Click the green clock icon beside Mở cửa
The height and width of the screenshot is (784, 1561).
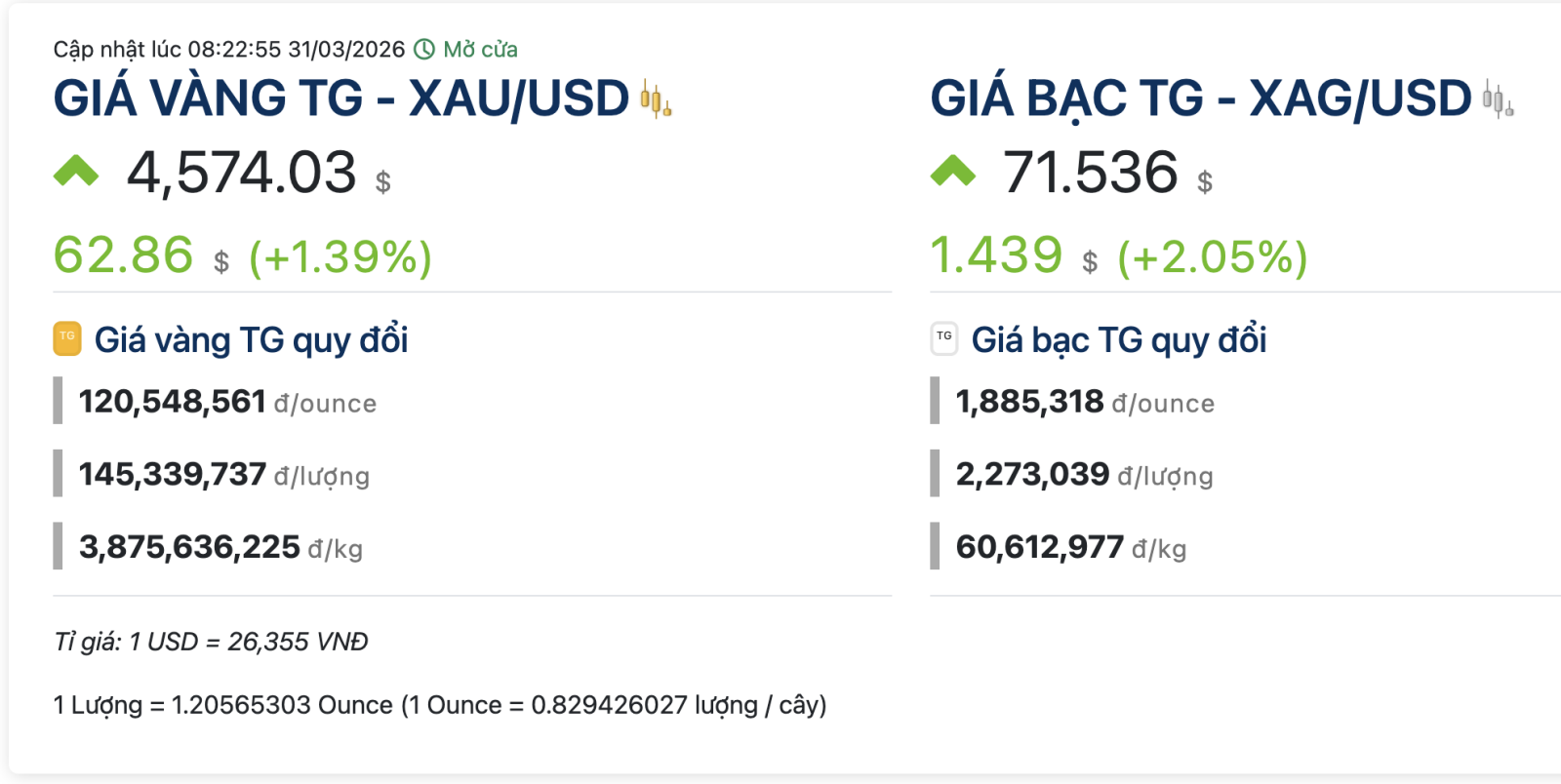(x=424, y=50)
